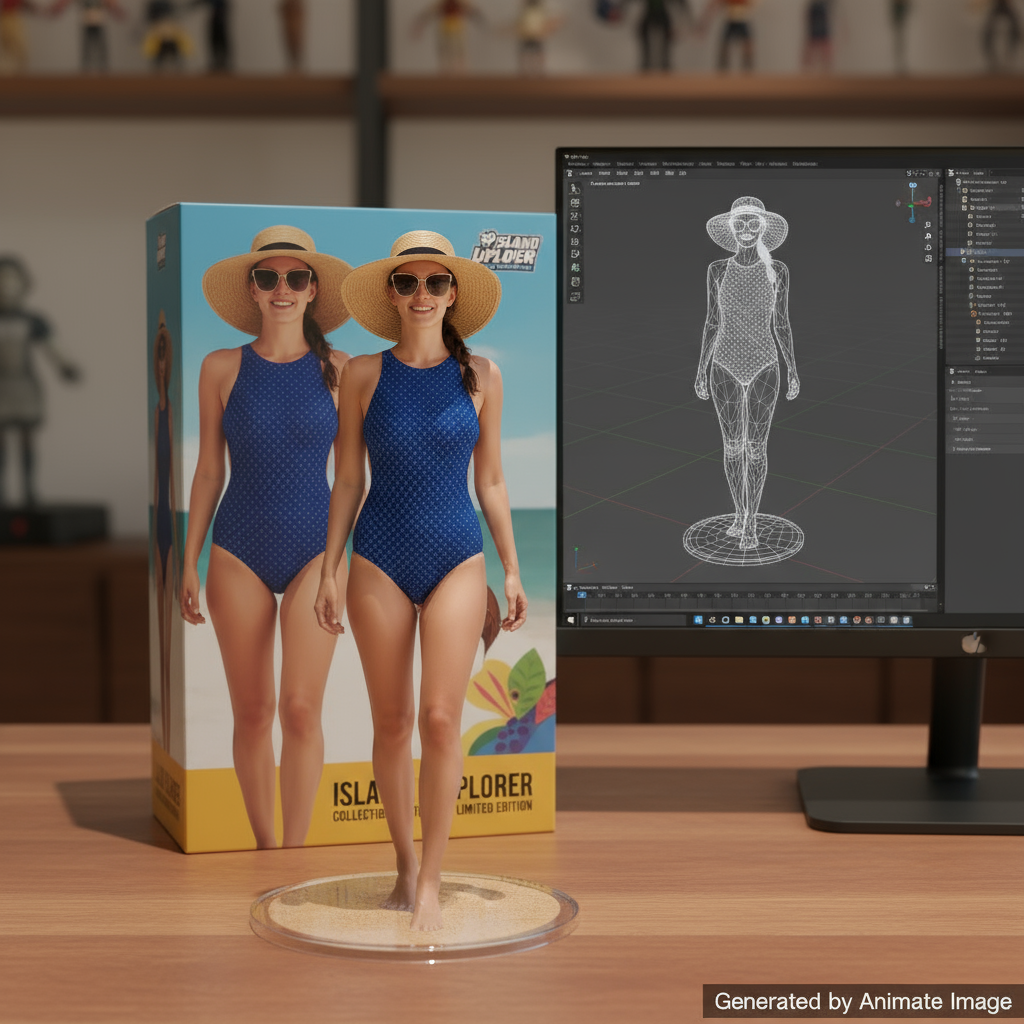Collapse the first properties section below the outliner

(x=952, y=382)
